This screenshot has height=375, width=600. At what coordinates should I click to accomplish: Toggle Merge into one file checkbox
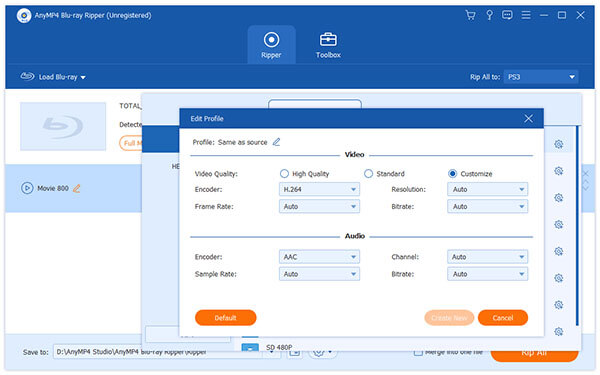click(418, 352)
